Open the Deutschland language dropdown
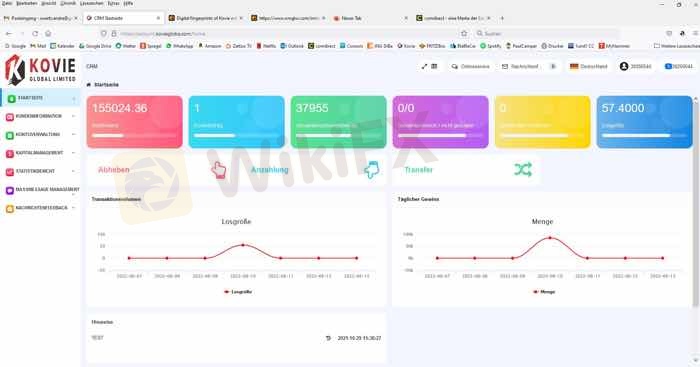700x367 pixels. pyautogui.click(x=588, y=66)
